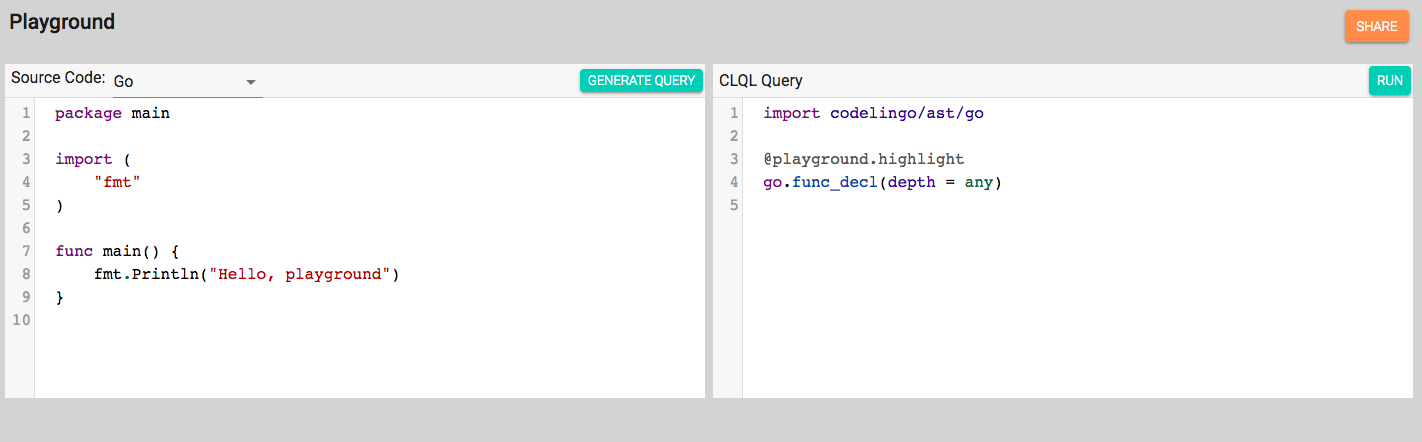The width and height of the screenshot is (1422, 442).
Task: Click line number 5 in CLQL query gutter
Action: (x=734, y=206)
